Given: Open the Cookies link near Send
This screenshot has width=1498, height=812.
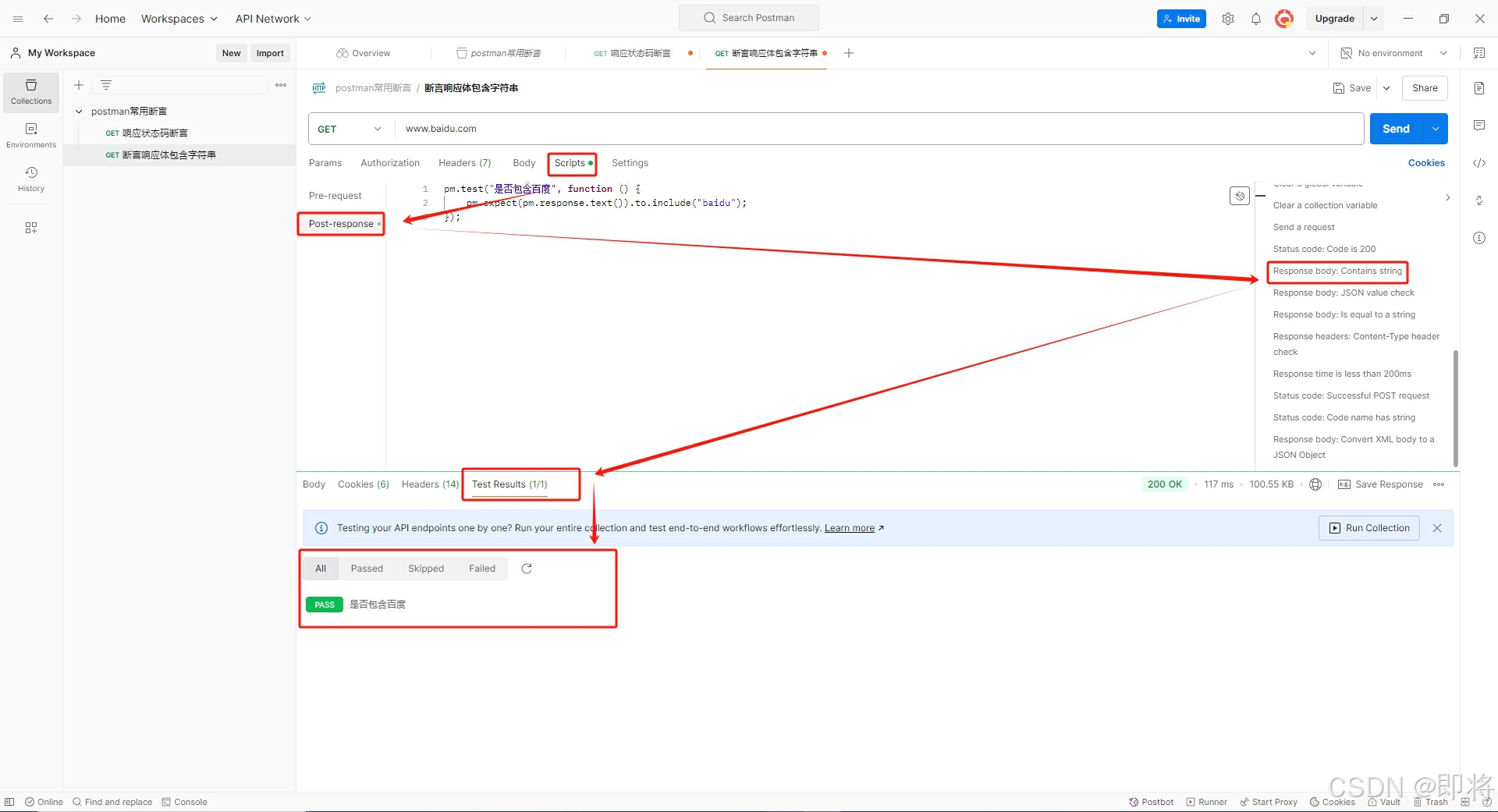Looking at the screenshot, I should 1426,163.
